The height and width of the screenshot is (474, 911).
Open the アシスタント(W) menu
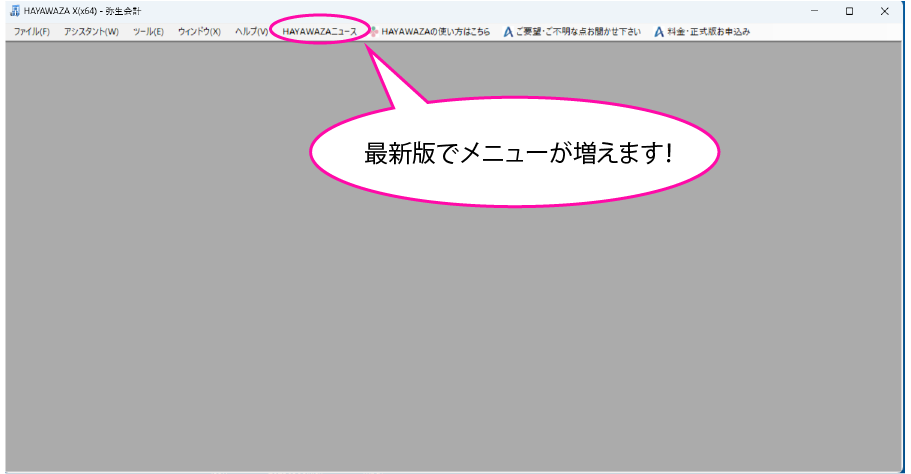point(91,32)
